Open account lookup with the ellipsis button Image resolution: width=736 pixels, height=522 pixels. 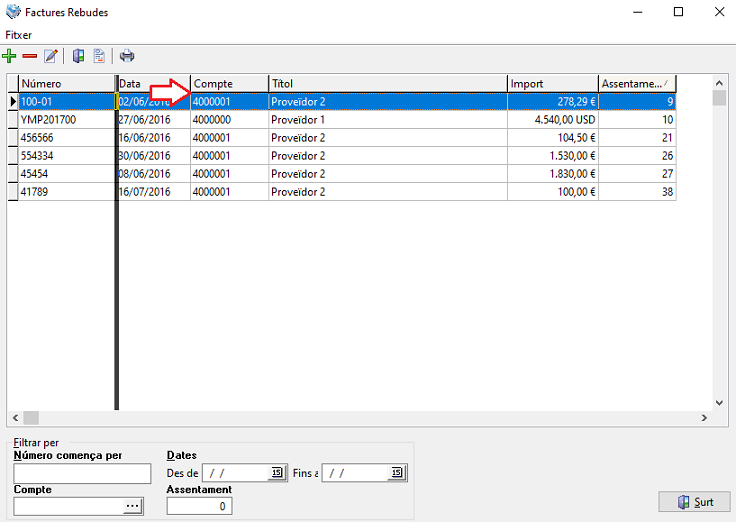point(133,506)
